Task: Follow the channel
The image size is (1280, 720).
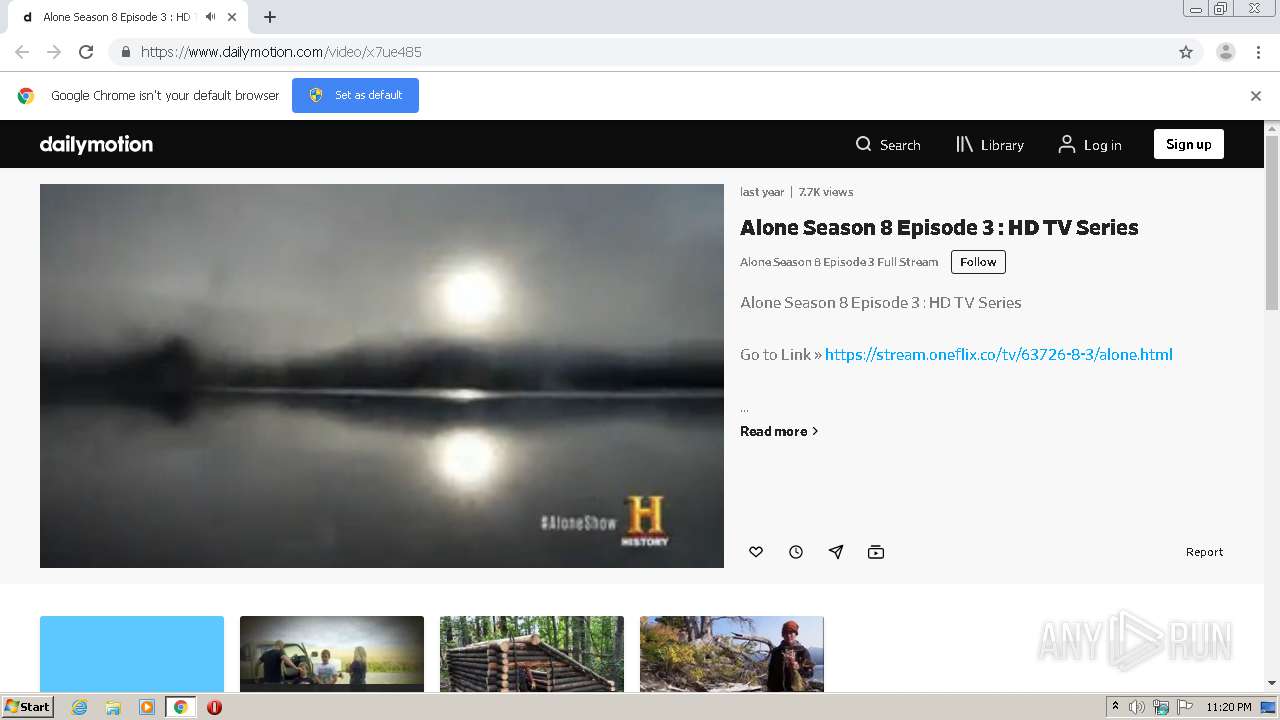Action: pos(978,262)
